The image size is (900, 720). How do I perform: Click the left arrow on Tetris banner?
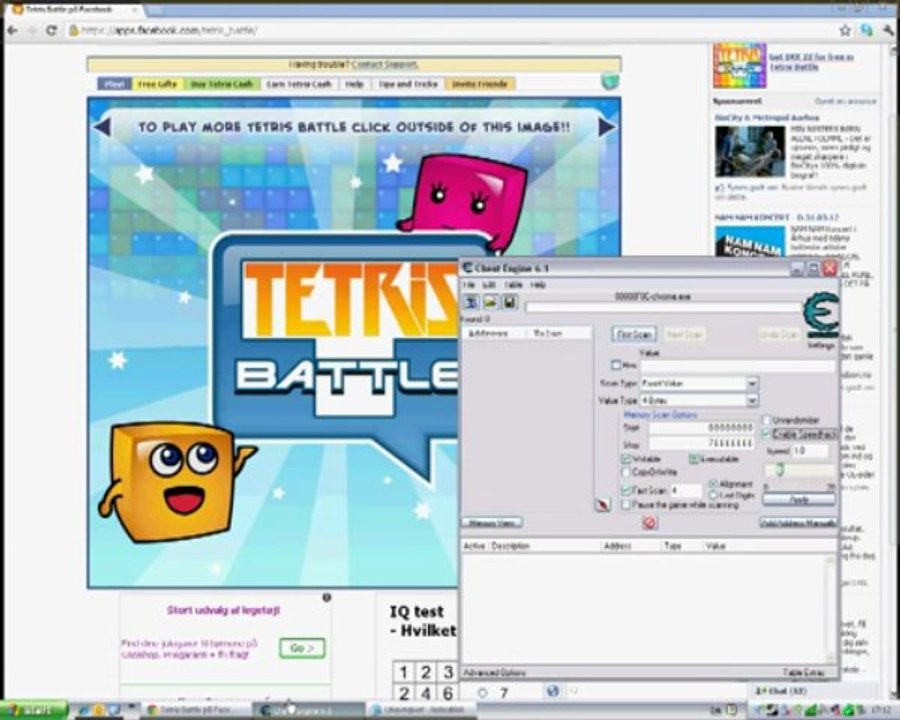point(102,127)
